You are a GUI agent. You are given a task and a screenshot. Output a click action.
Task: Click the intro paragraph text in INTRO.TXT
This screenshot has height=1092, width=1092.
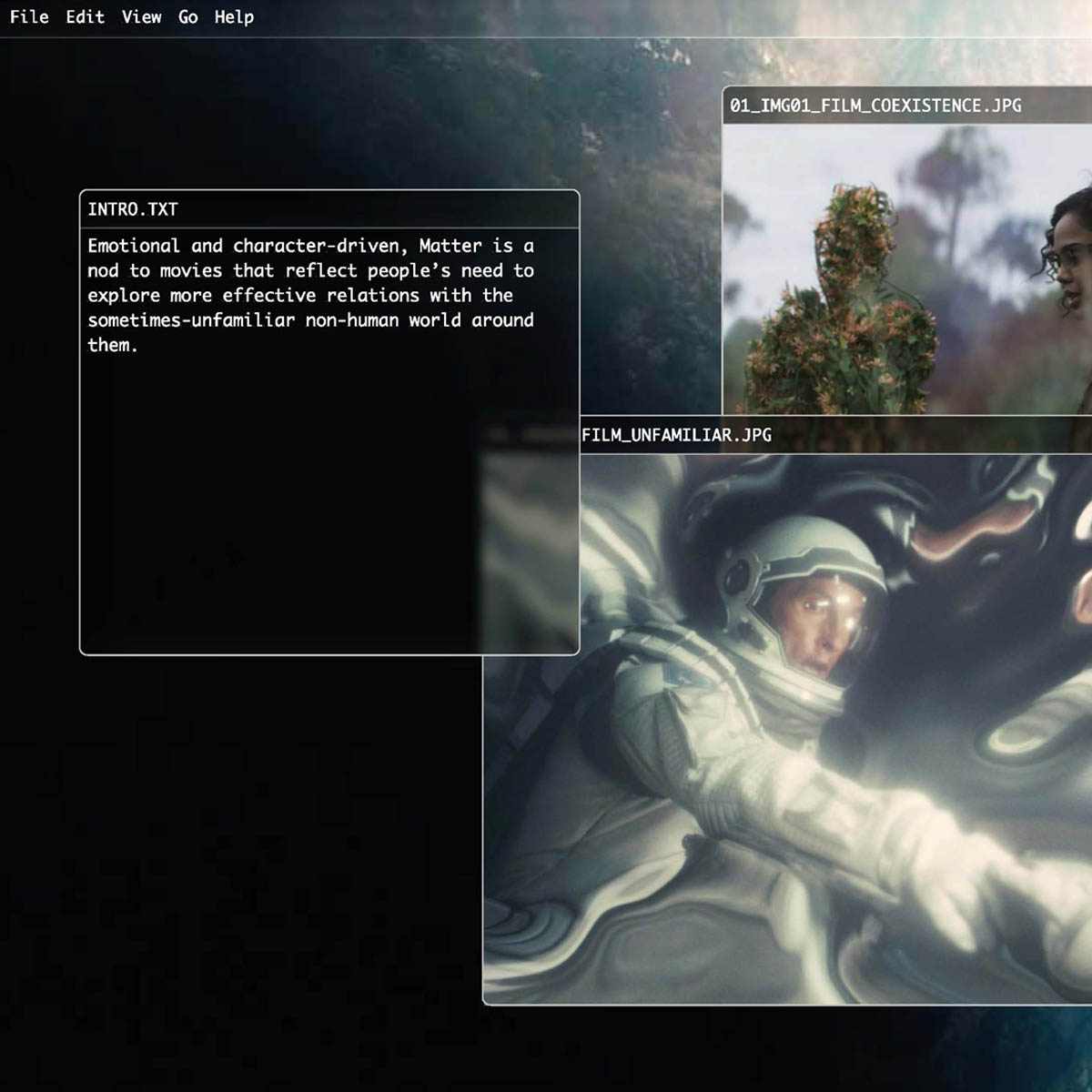click(310, 295)
